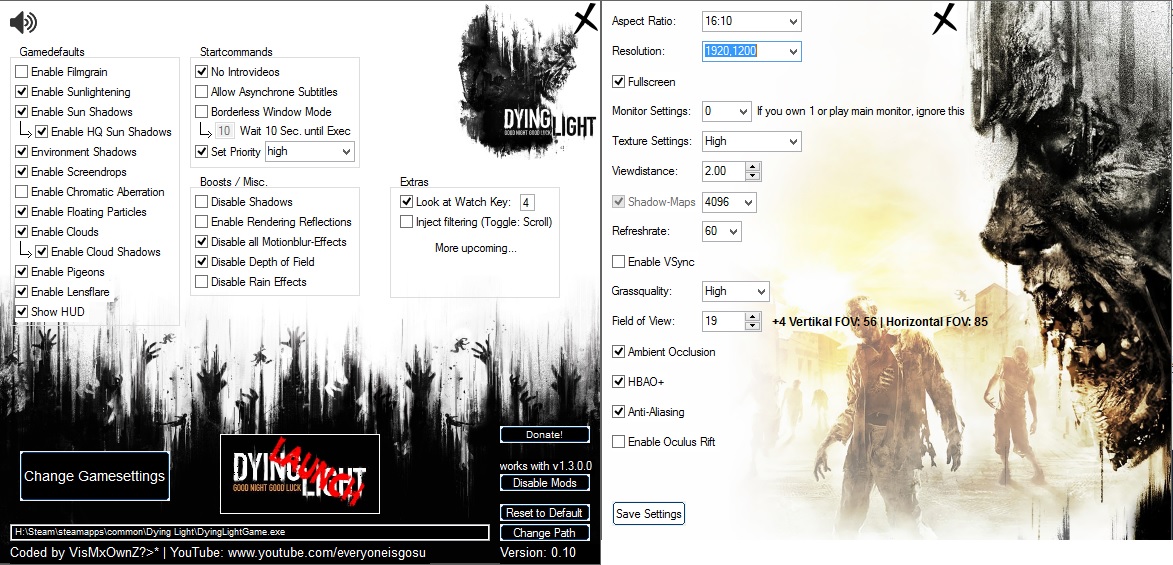Click Disable Mods button

545,483
